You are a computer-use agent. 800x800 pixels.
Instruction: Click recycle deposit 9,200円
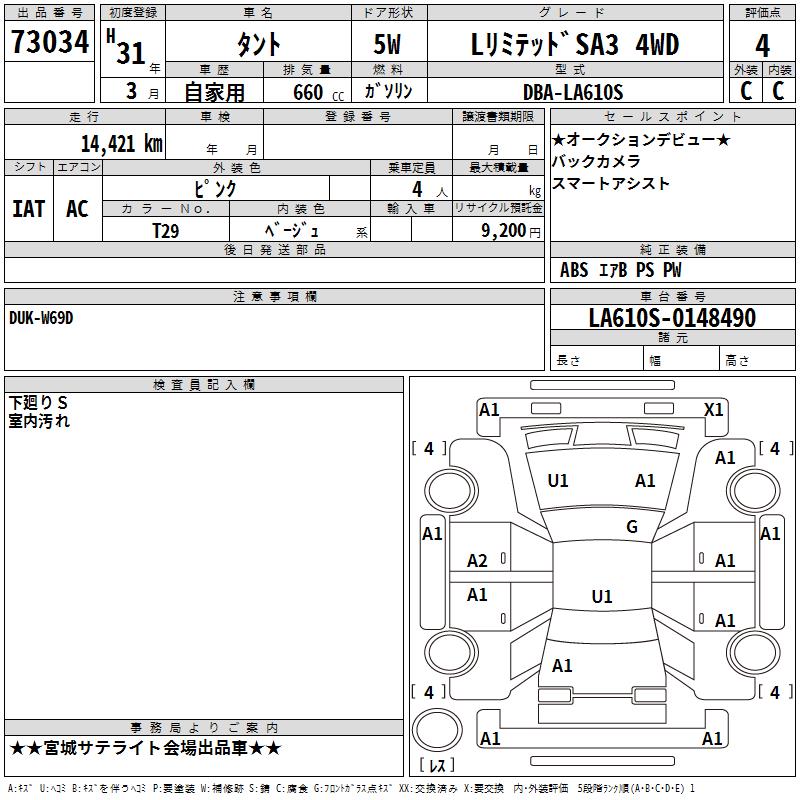tap(511, 231)
